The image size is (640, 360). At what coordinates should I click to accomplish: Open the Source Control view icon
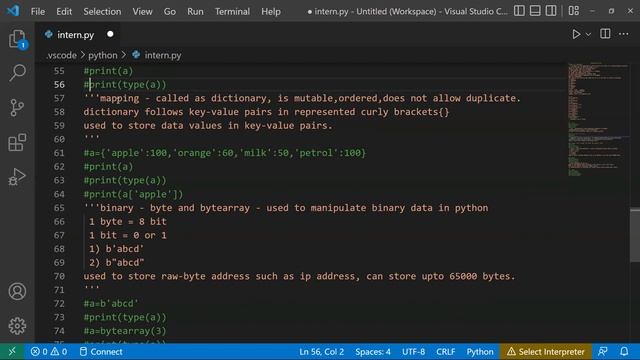pos(17,108)
